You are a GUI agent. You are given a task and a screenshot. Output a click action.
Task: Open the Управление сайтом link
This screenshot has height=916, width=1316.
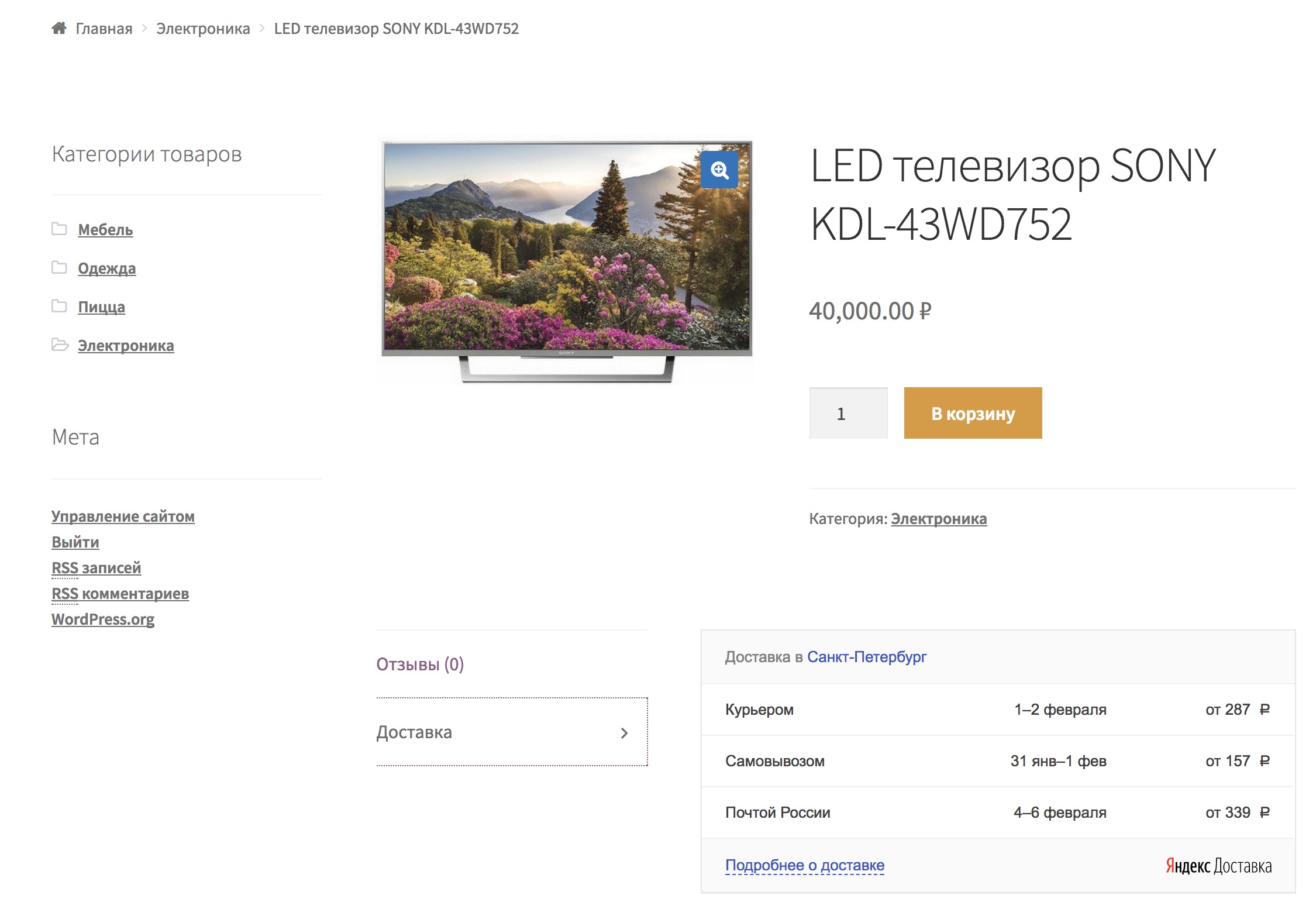click(x=123, y=516)
